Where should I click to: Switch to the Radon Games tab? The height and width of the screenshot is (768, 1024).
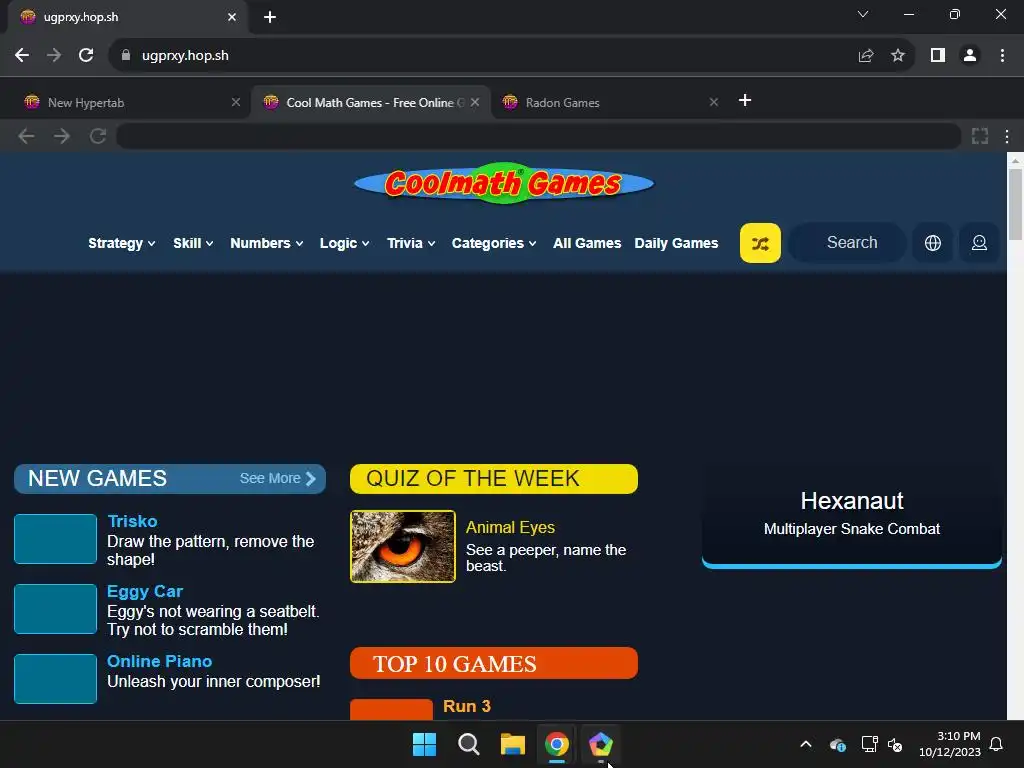click(x=607, y=103)
